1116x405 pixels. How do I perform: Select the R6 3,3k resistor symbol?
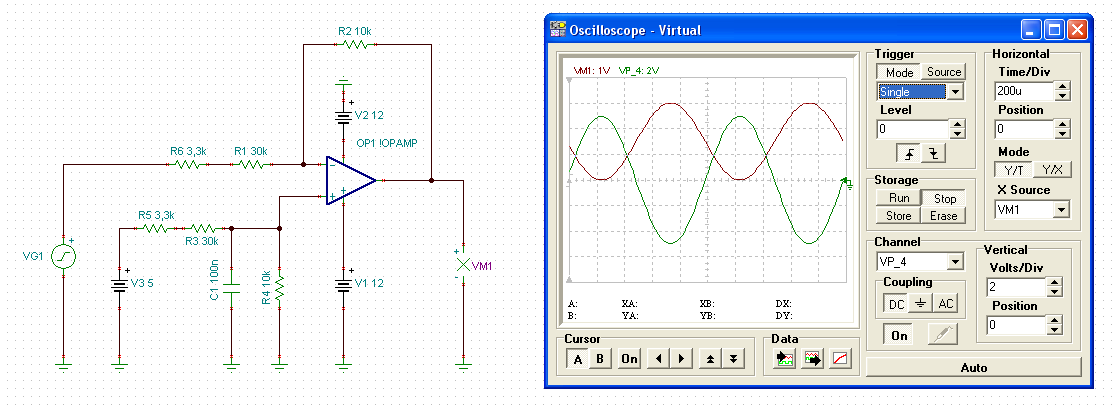click(188, 164)
